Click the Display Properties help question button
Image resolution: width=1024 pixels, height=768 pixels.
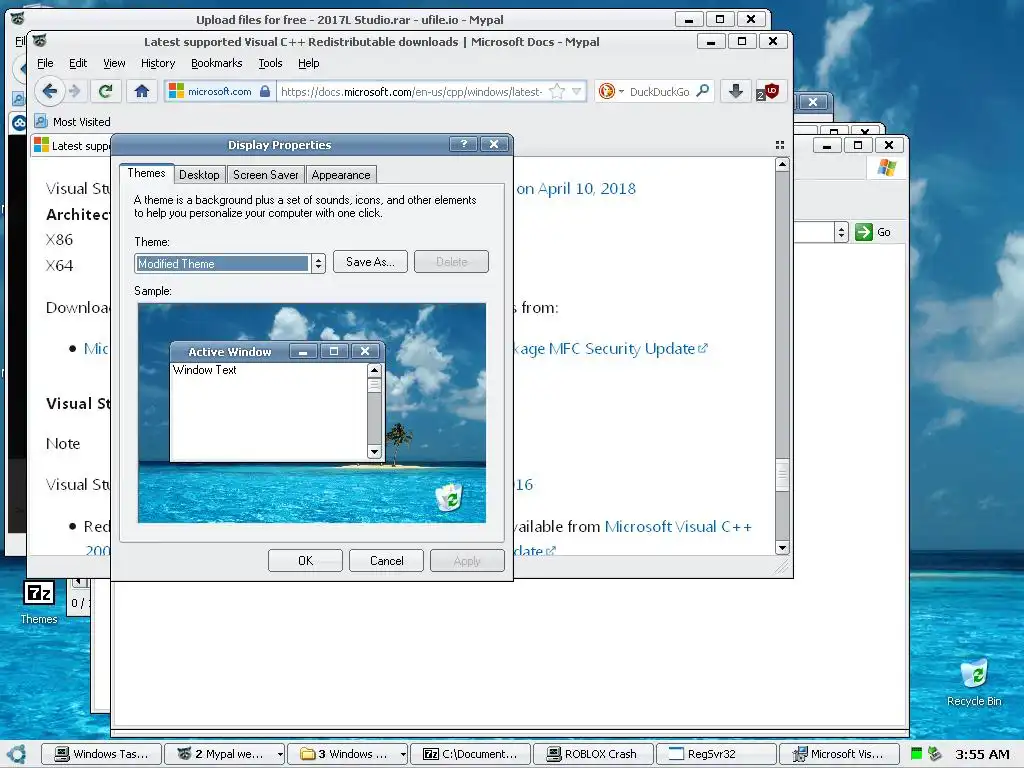464,144
